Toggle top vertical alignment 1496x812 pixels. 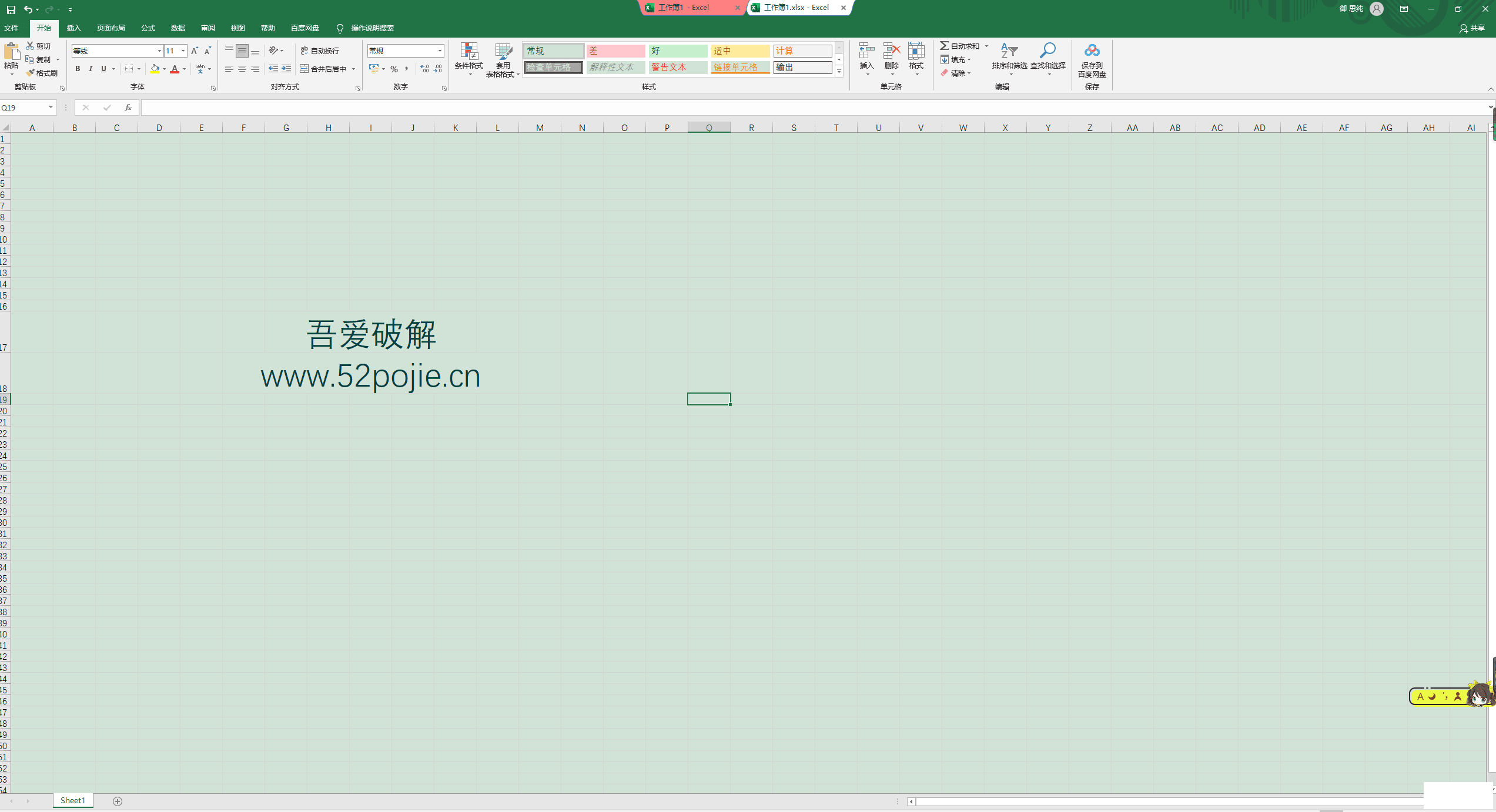click(229, 51)
